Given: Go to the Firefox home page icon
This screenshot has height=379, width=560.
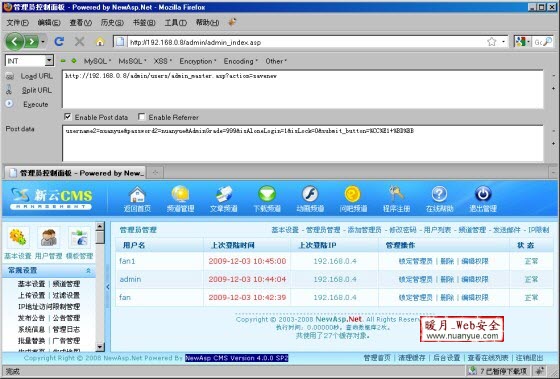Looking at the screenshot, I should pyautogui.click(x=100, y=42).
